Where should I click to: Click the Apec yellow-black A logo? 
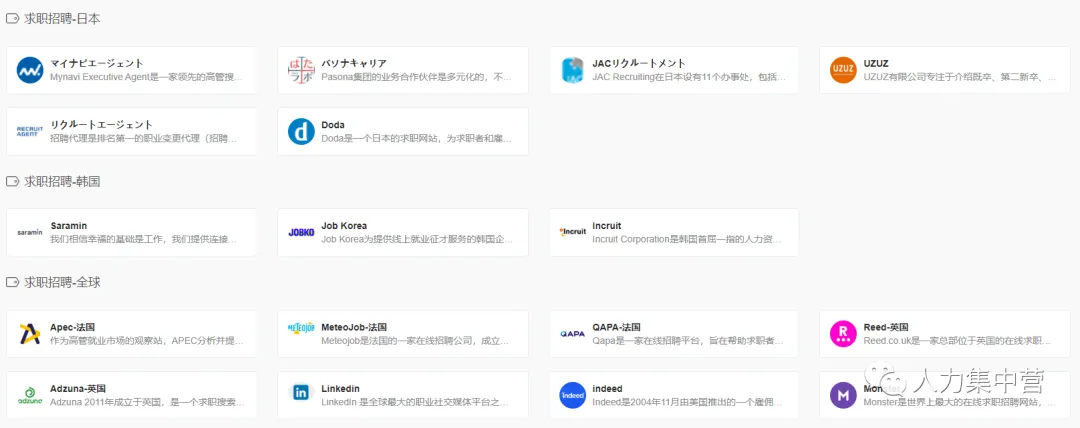[30, 334]
